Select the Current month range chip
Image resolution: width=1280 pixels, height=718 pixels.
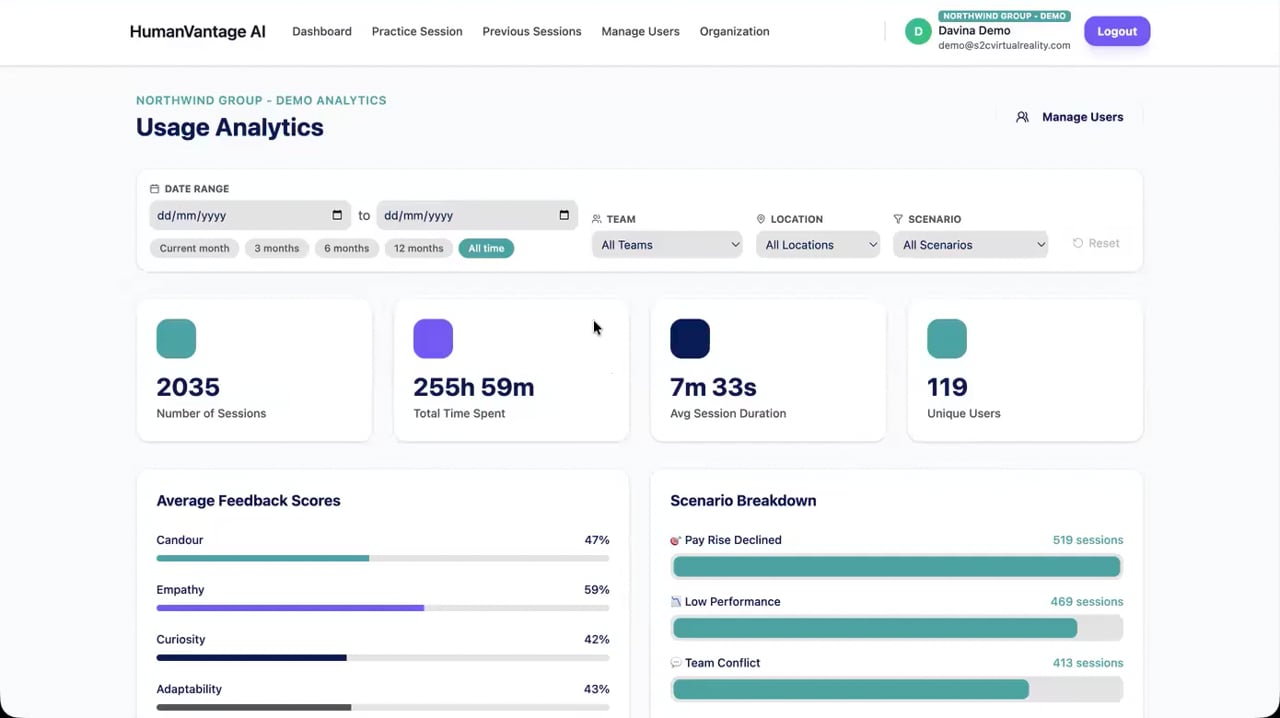tap(194, 248)
